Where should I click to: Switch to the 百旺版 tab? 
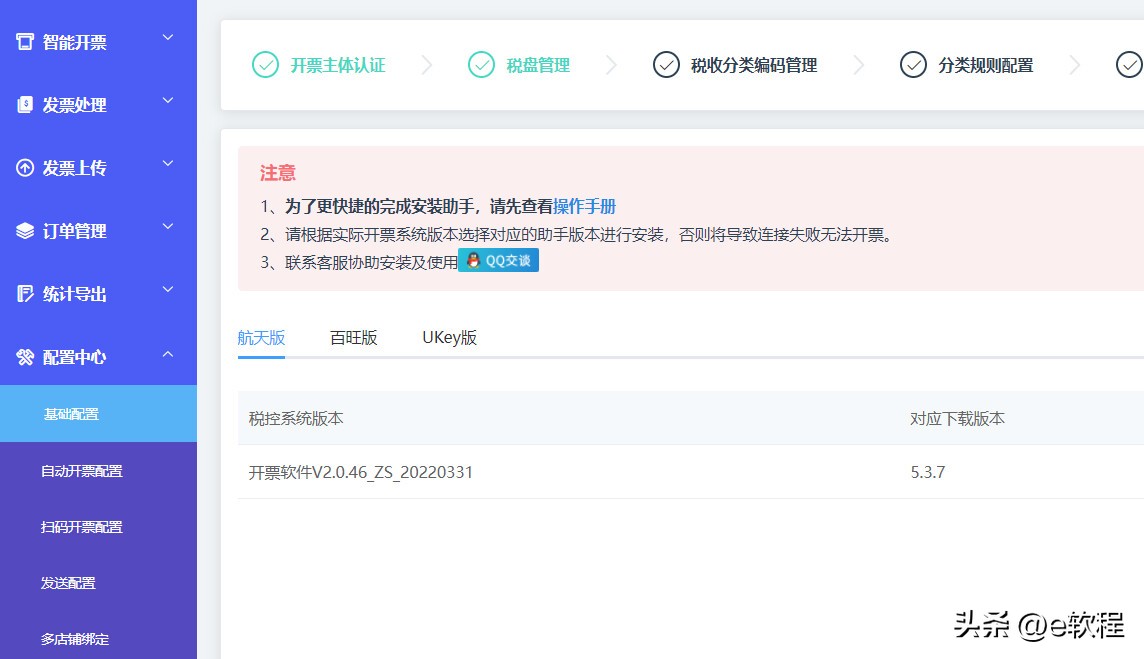click(x=353, y=337)
